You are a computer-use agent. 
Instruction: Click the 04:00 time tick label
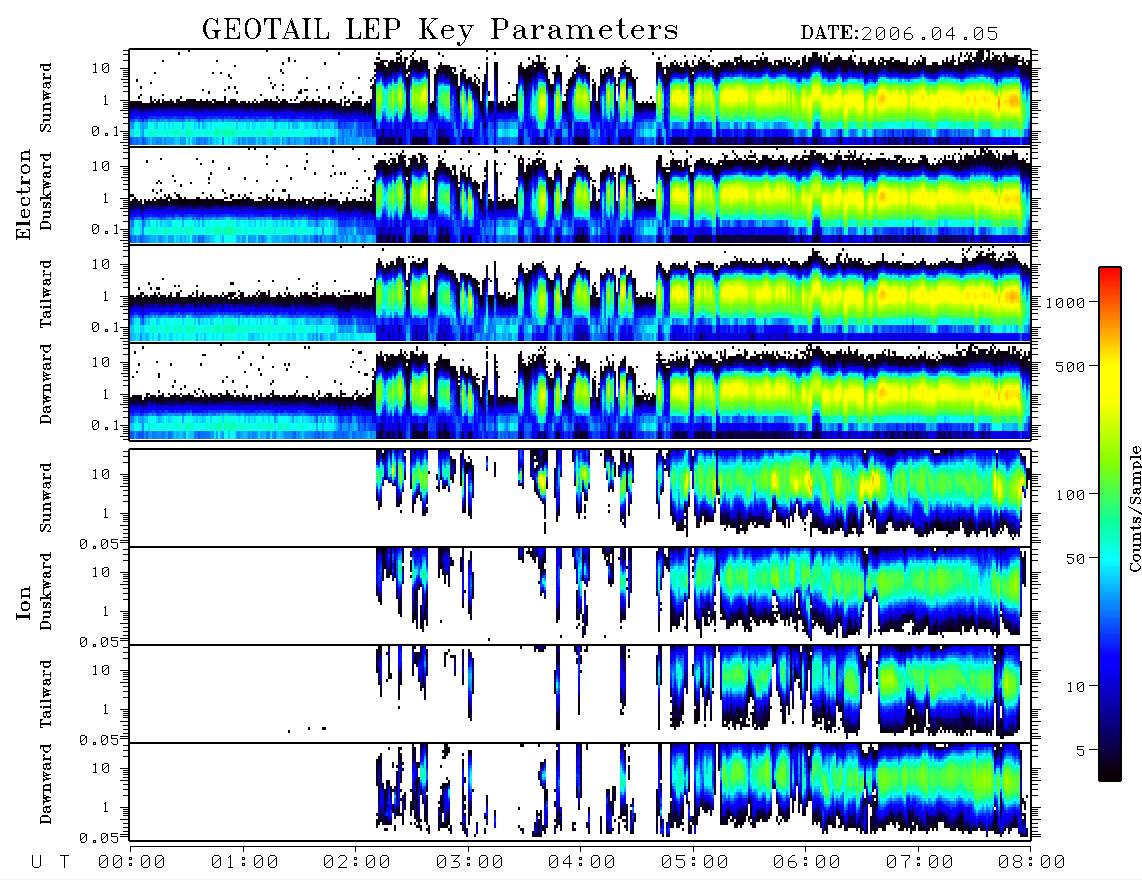tap(582, 863)
